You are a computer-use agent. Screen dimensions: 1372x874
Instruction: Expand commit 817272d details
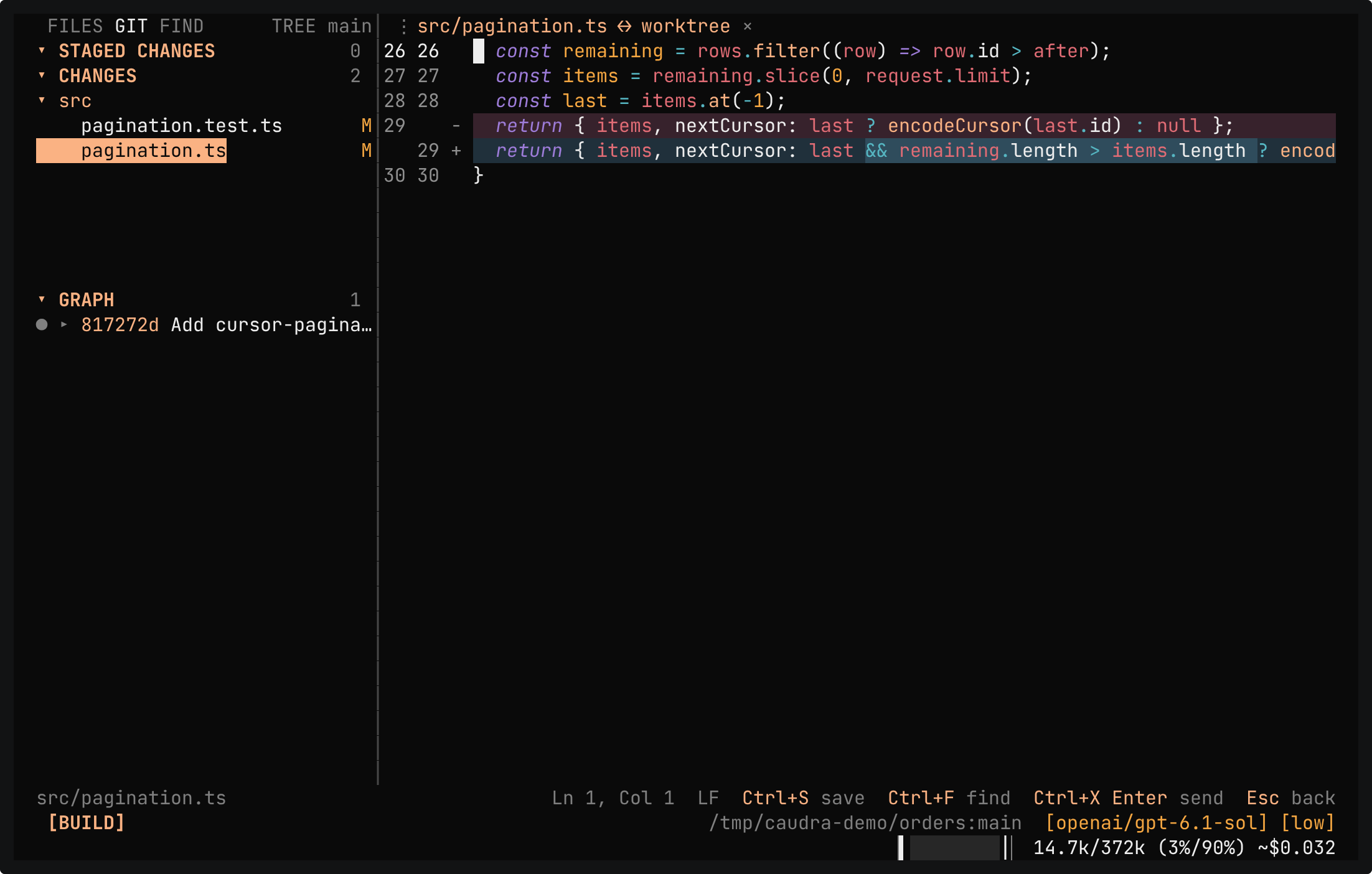[63, 324]
